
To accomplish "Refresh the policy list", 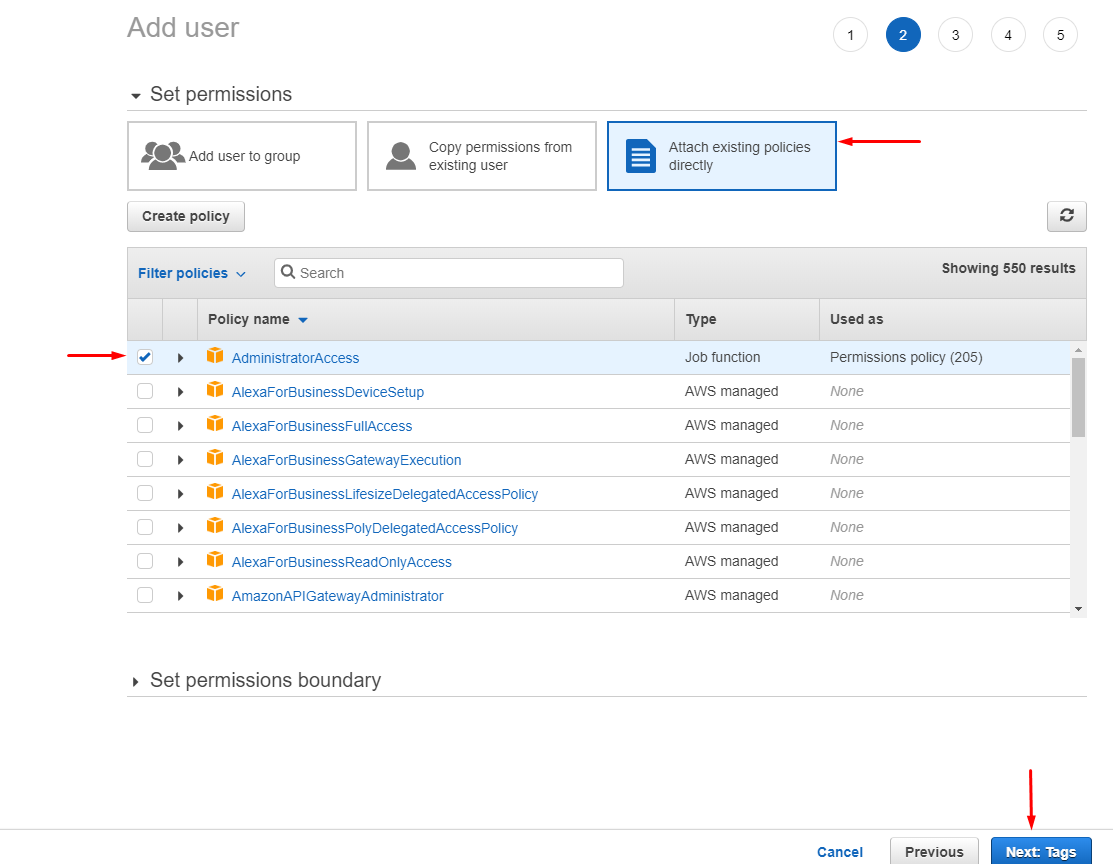I will click(1066, 216).
